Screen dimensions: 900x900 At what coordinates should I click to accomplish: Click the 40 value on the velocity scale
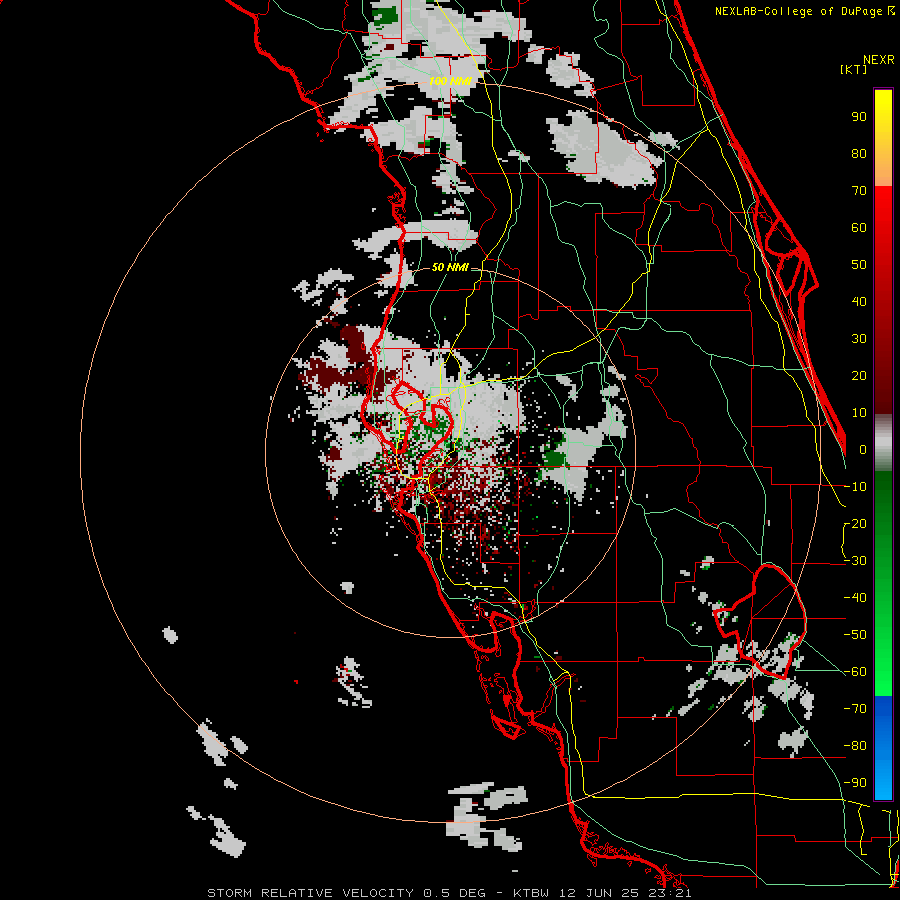point(859,301)
